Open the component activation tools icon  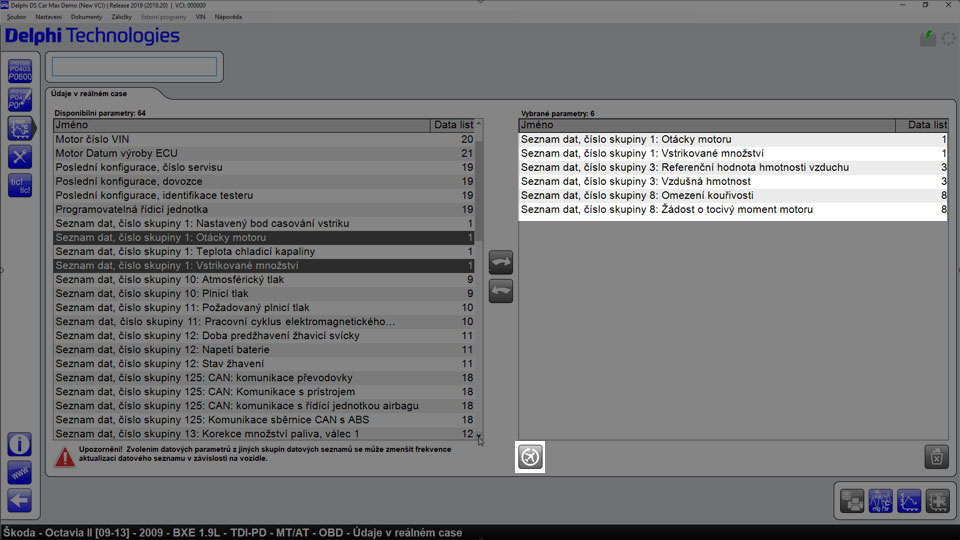20,157
